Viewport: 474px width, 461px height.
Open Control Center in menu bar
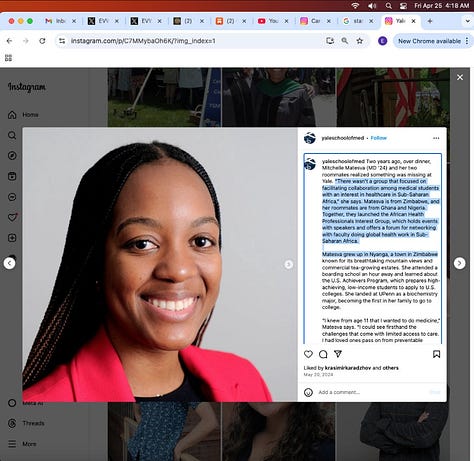pyautogui.click(x=403, y=5)
